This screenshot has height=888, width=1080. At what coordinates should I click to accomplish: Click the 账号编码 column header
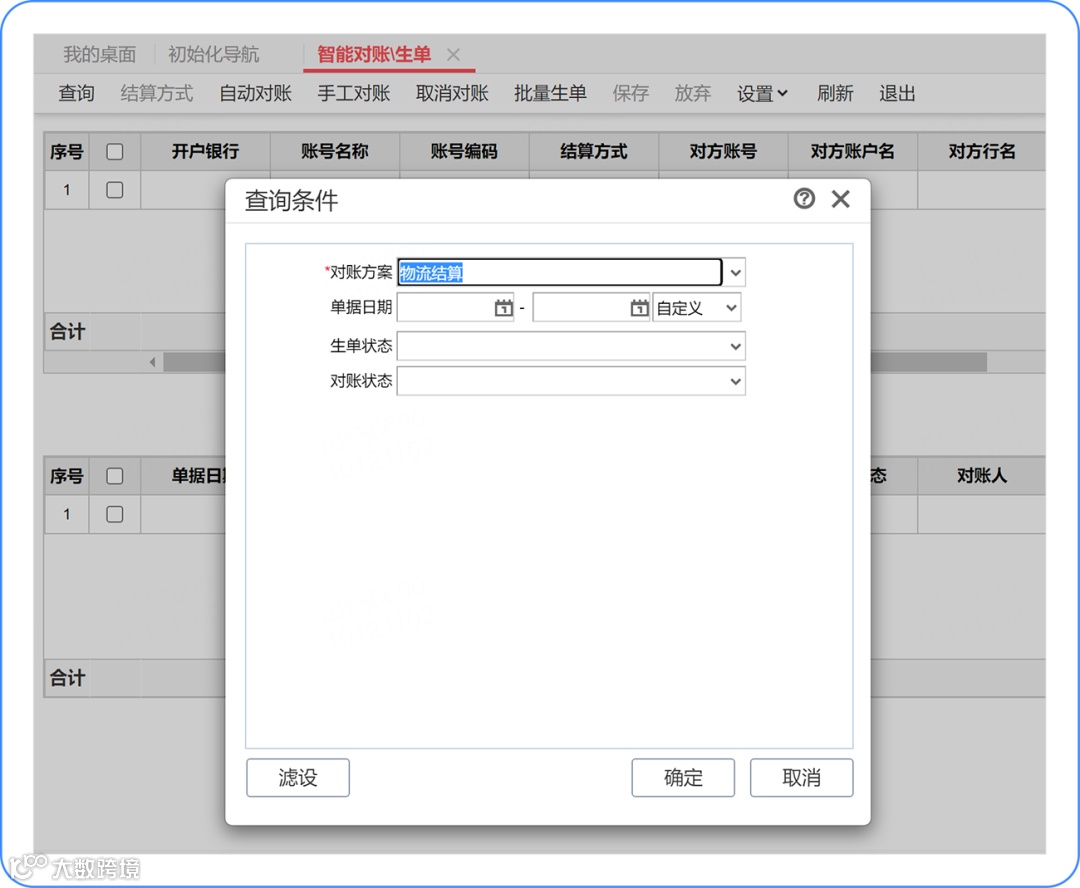pos(464,152)
